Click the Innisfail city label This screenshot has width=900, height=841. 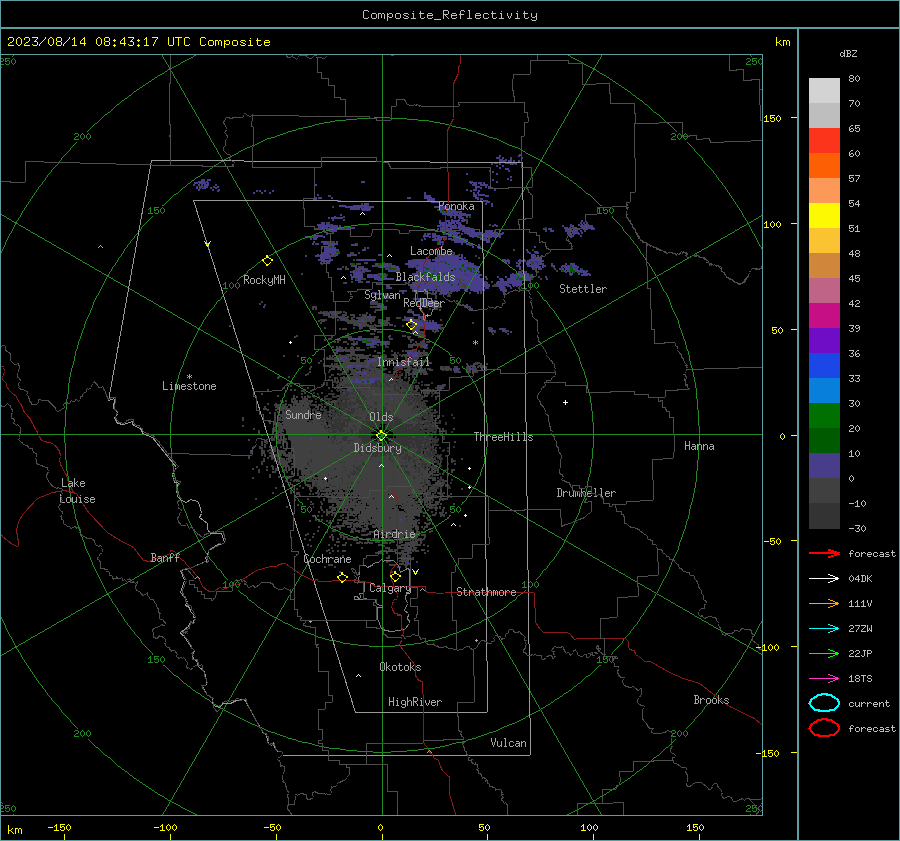[x=404, y=362]
